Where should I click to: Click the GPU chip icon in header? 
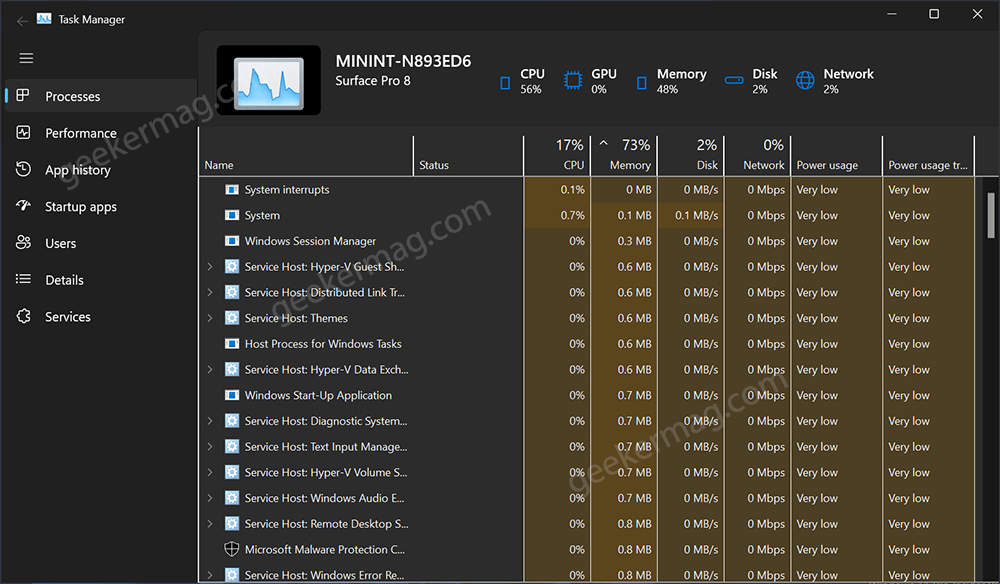[573, 80]
